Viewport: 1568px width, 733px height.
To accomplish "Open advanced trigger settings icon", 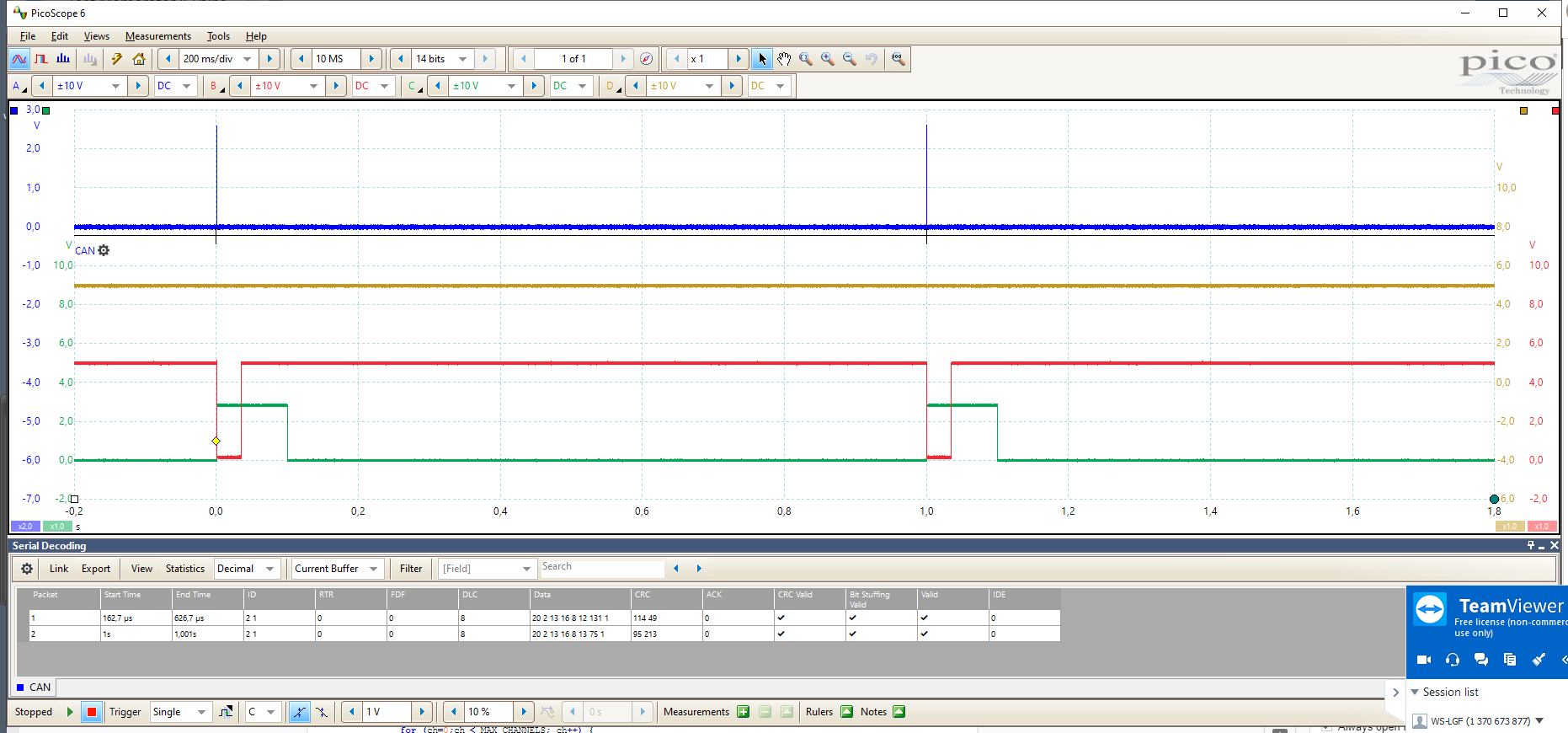I will (x=226, y=712).
